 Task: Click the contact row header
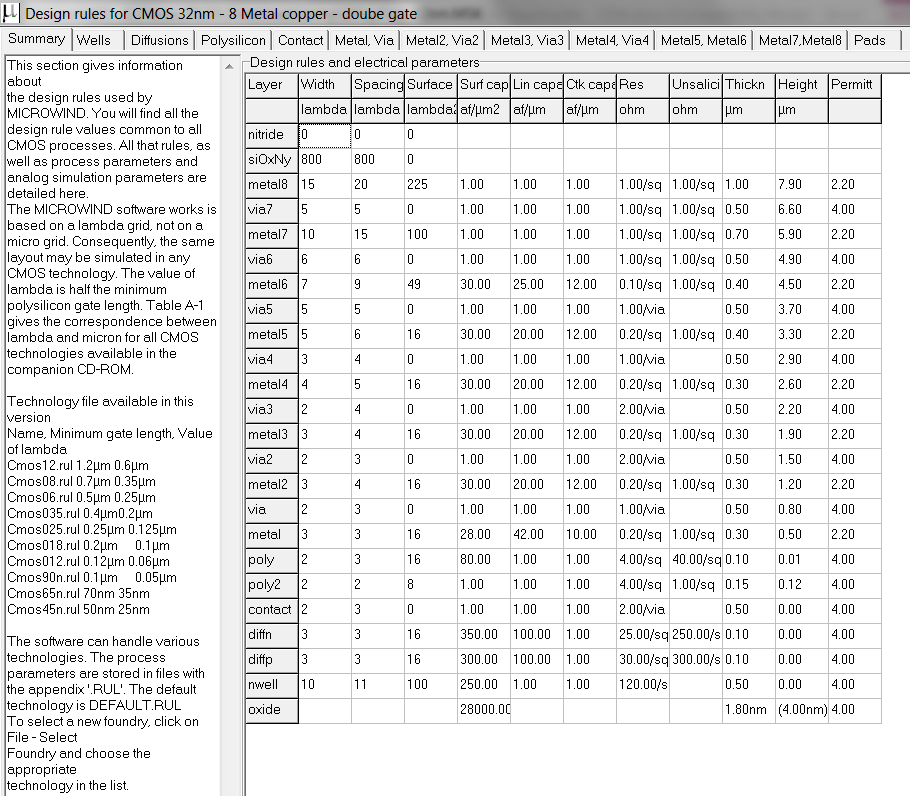click(272, 609)
